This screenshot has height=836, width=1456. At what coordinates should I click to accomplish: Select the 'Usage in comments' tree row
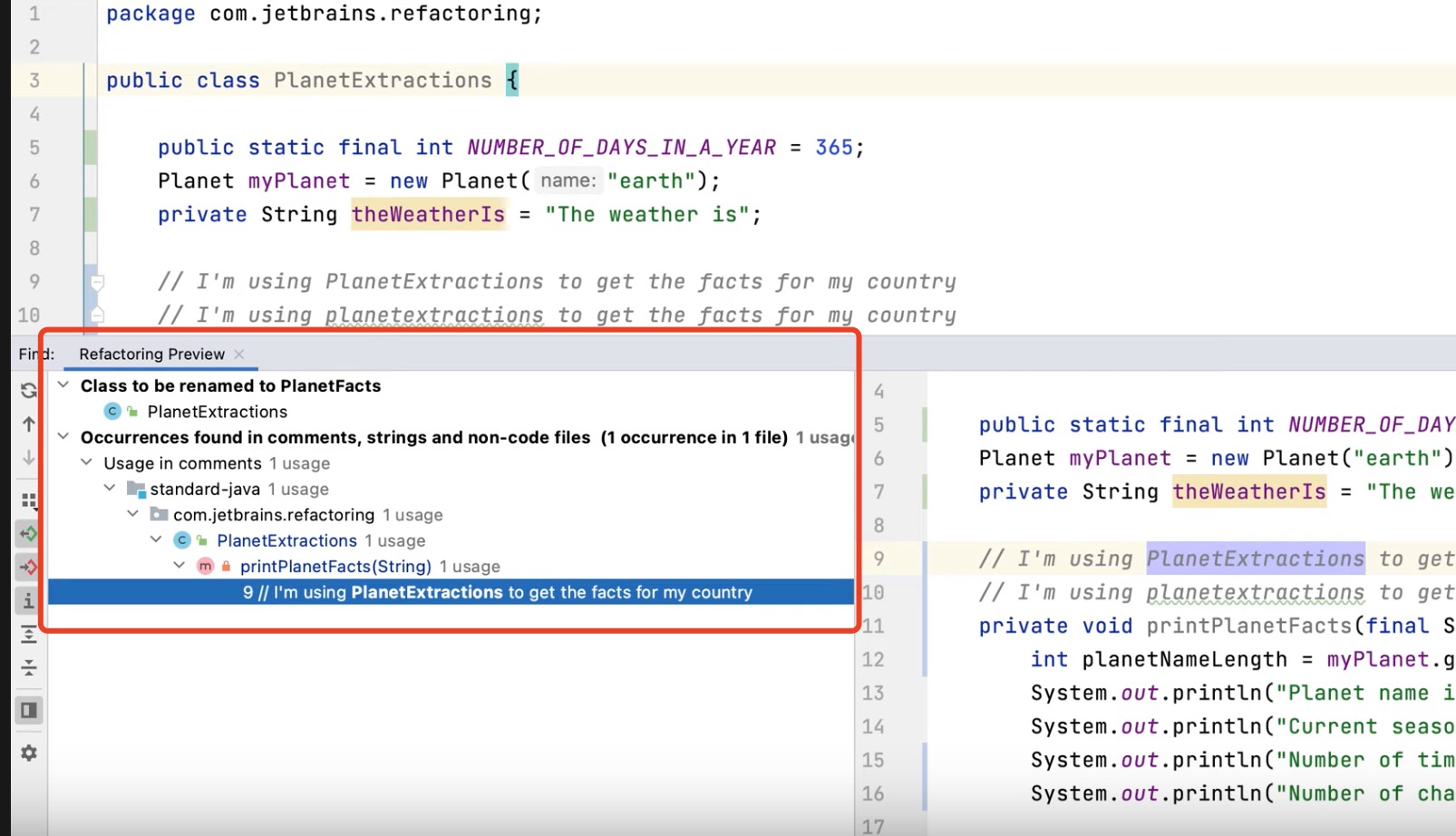click(x=217, y=463)
